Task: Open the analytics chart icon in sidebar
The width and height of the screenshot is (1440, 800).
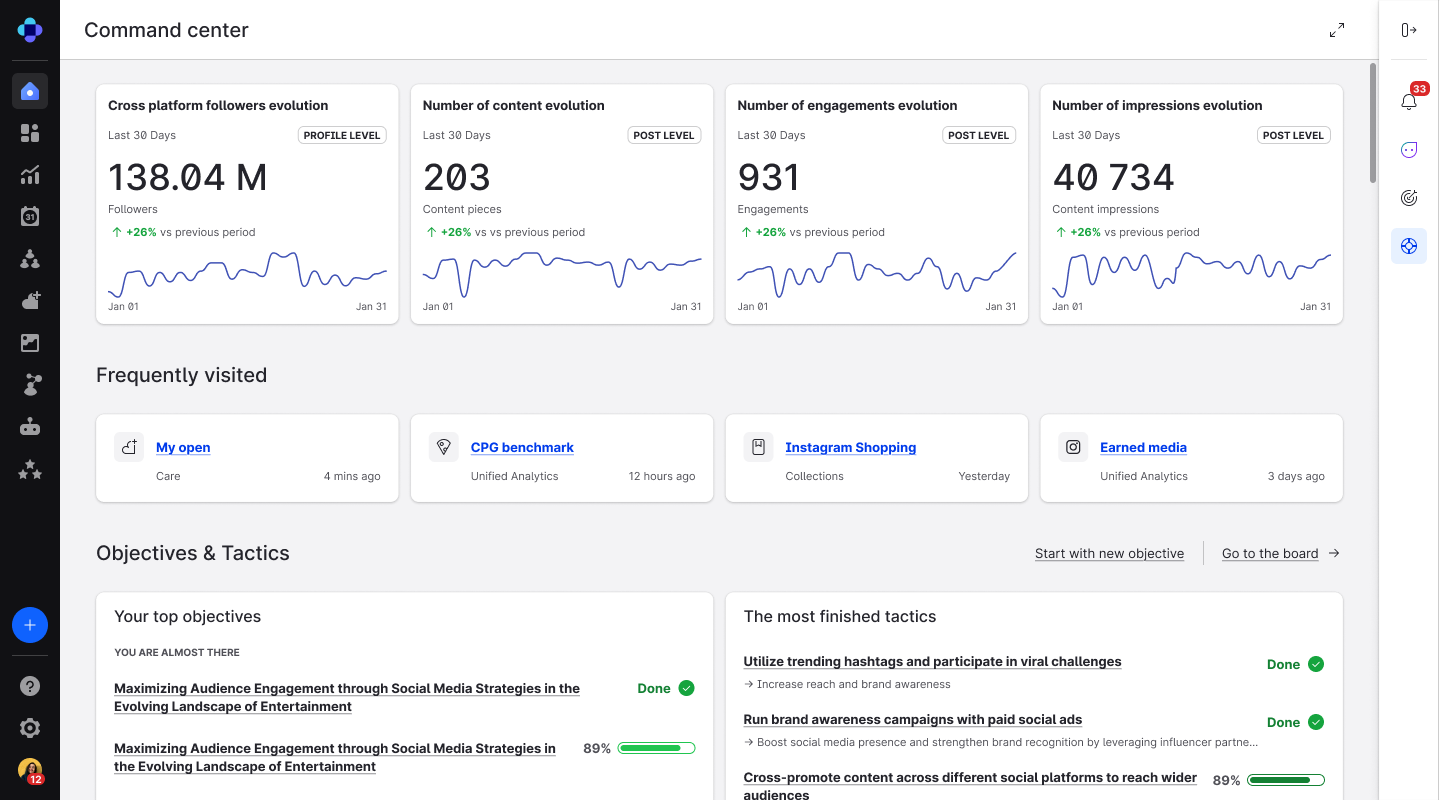Action: 30,175
